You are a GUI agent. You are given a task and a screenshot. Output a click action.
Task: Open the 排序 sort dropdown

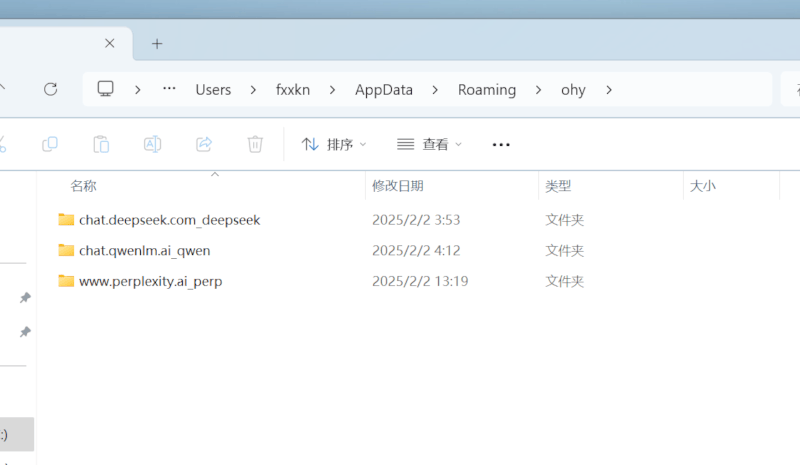pyautogui.click(x=334, y=144)
